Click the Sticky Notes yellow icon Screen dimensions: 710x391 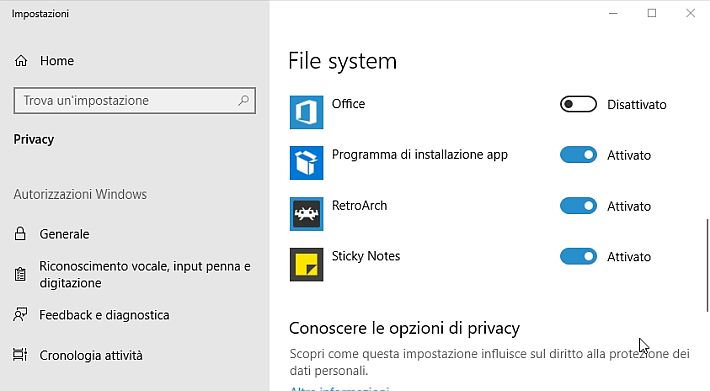click(307, 264)
